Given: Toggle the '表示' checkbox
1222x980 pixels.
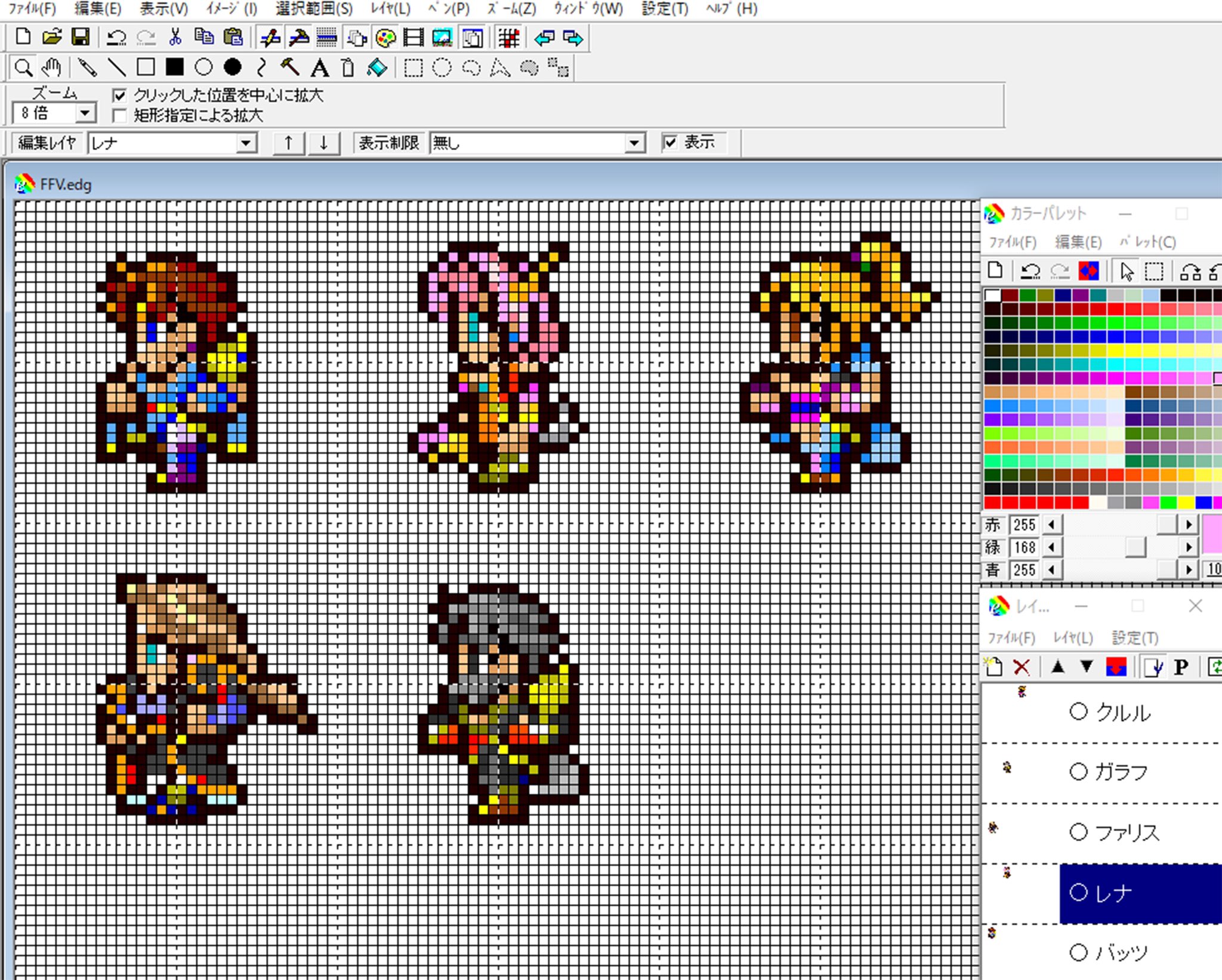Looking at the screenshot, I should [x=670, y=142].
